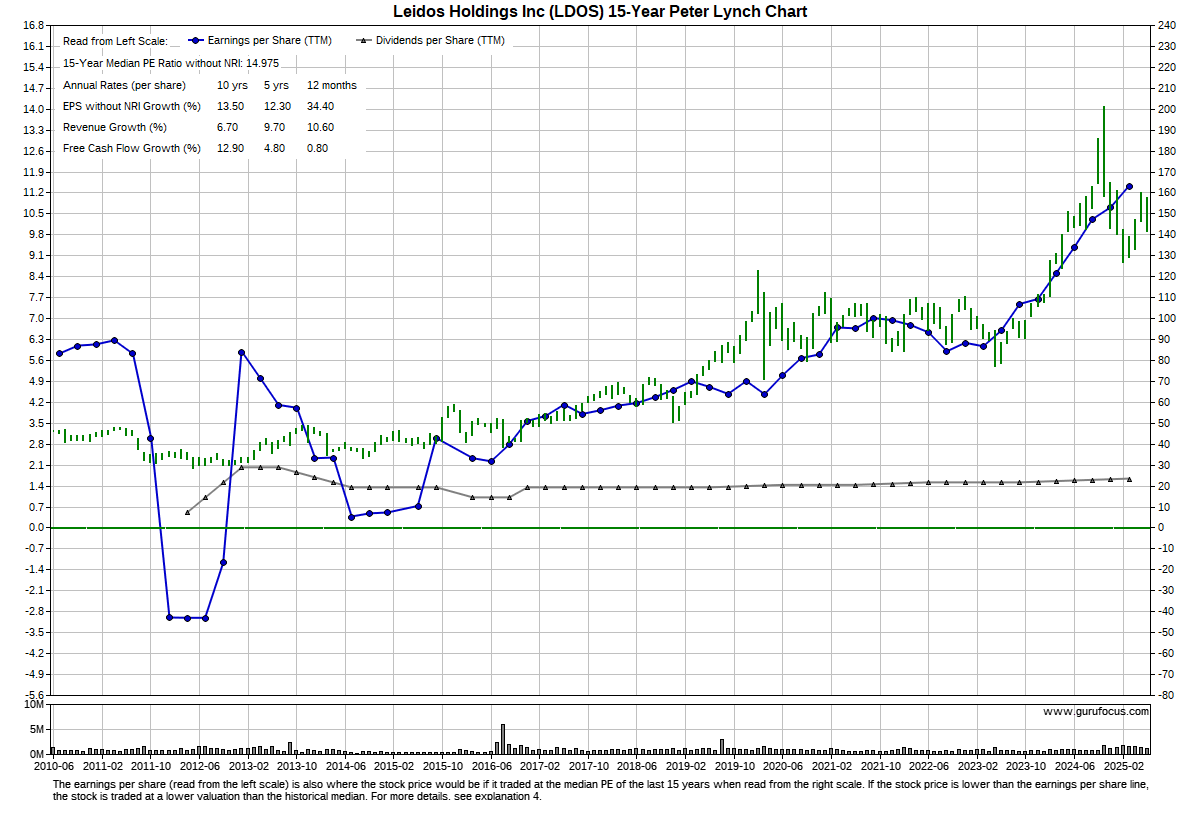
Task: Select the 'Dividends per Share (TTM)' legend label
Action: pyautogui.click(x=440, y=41)
